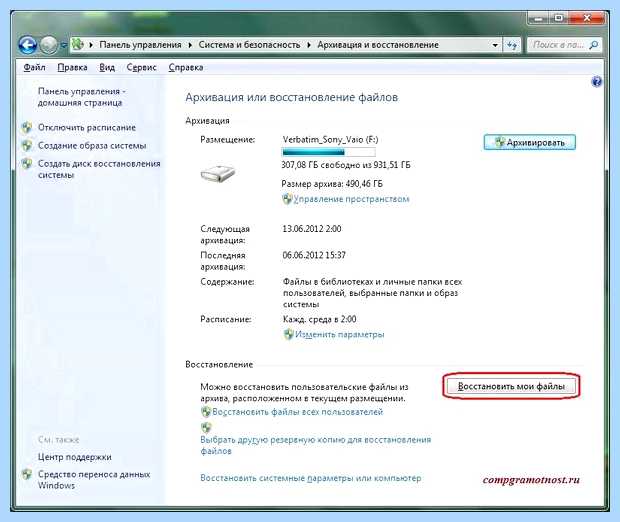
Task: Click the heading Архивация или восстановление файлов
Action: click(292, 97)
